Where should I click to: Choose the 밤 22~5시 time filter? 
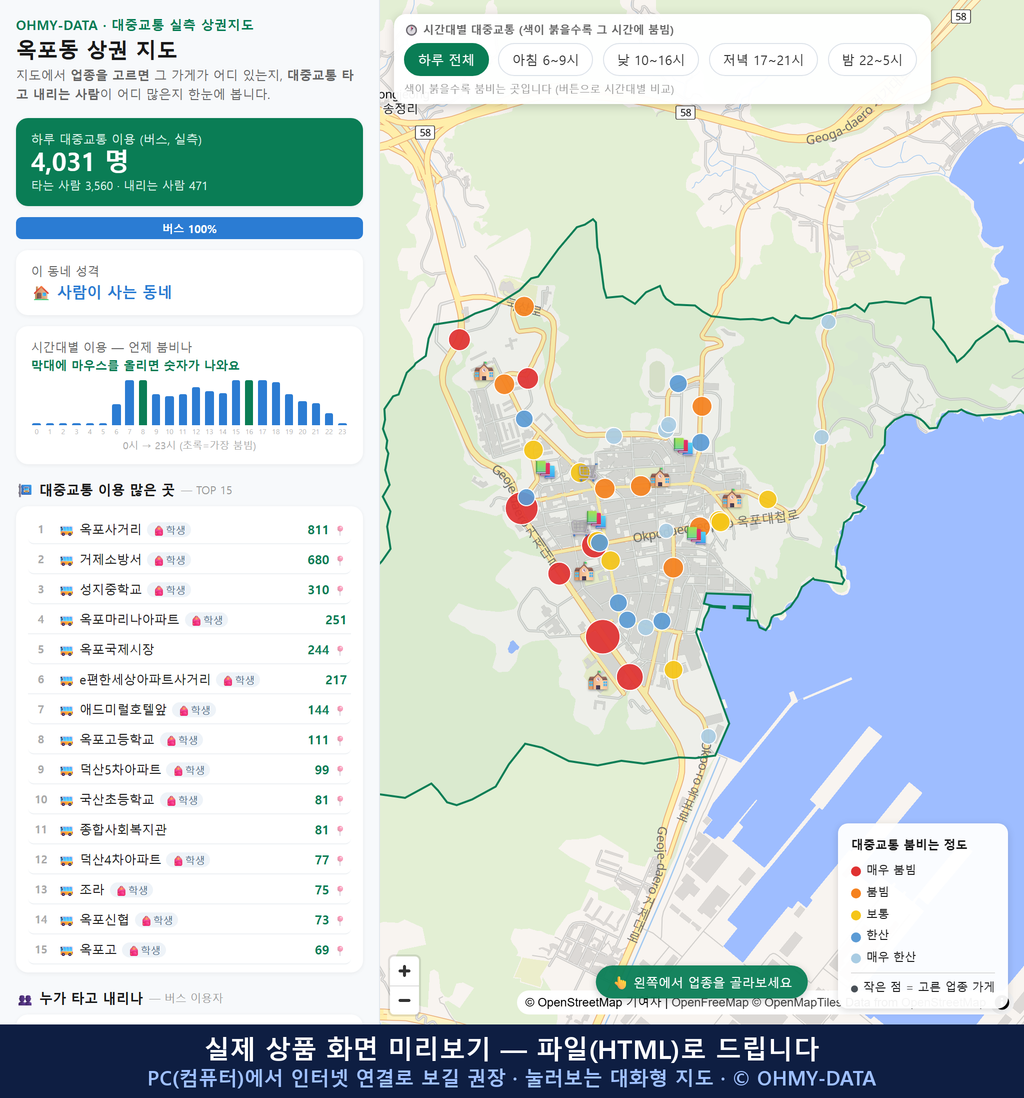tap(872, 60)
